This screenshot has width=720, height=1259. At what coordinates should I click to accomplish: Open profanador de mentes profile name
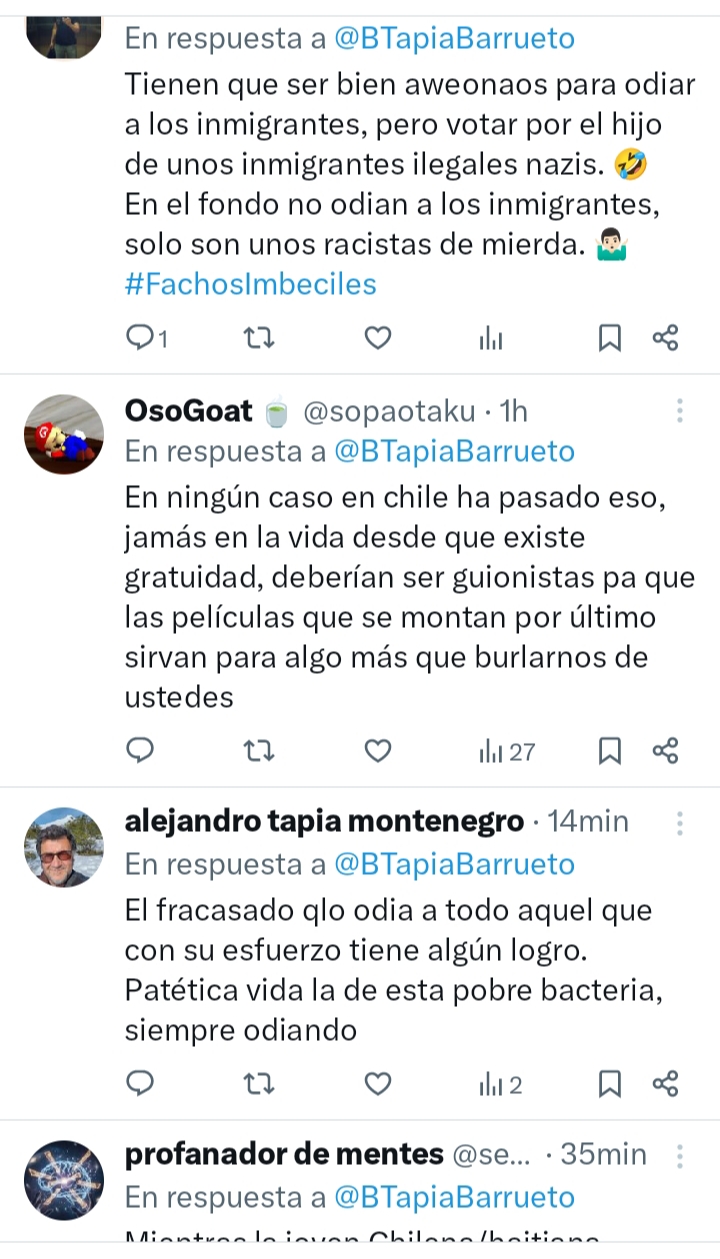coord(284,1154)
